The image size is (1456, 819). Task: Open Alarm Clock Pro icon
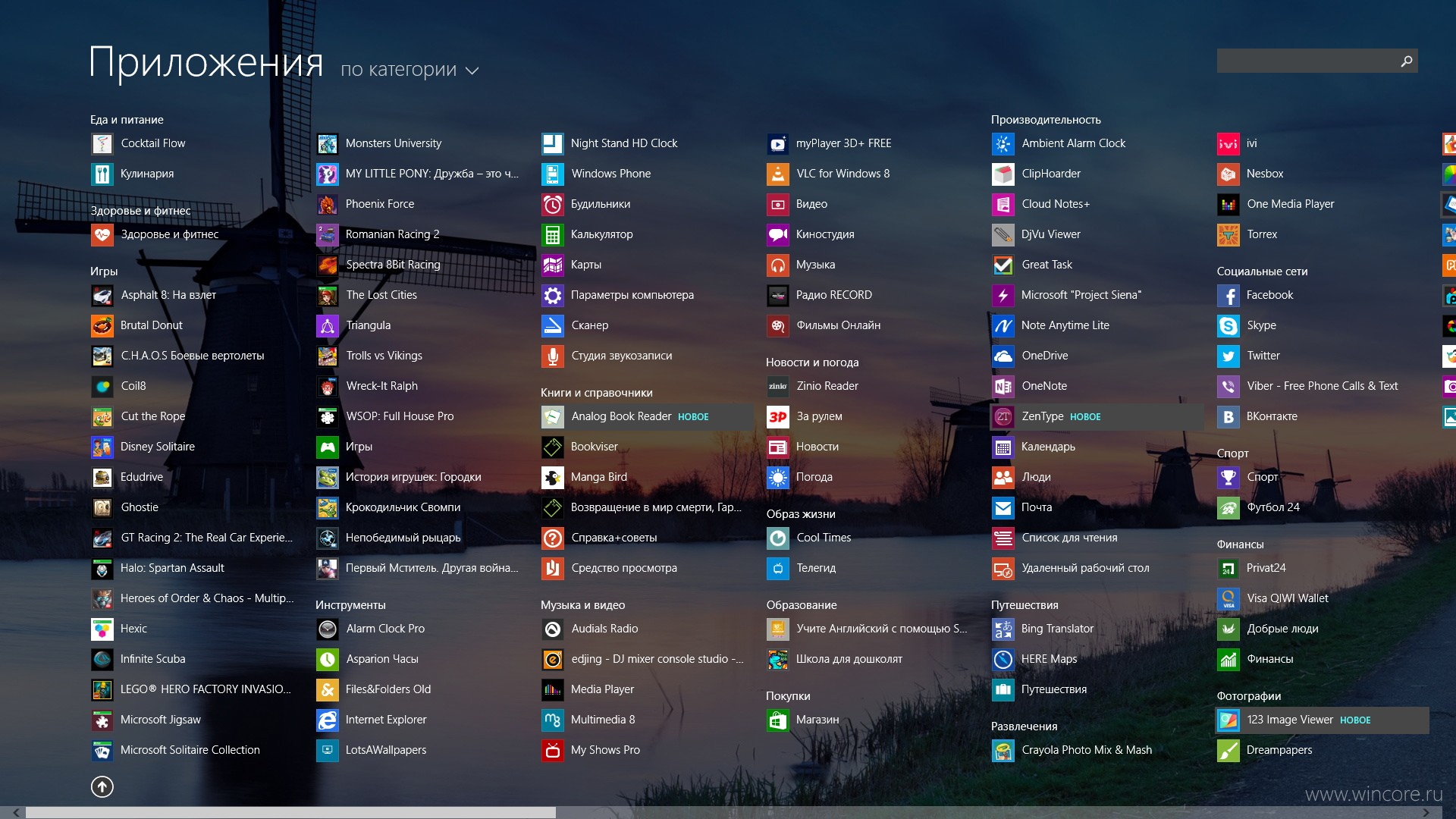point(328,629)
